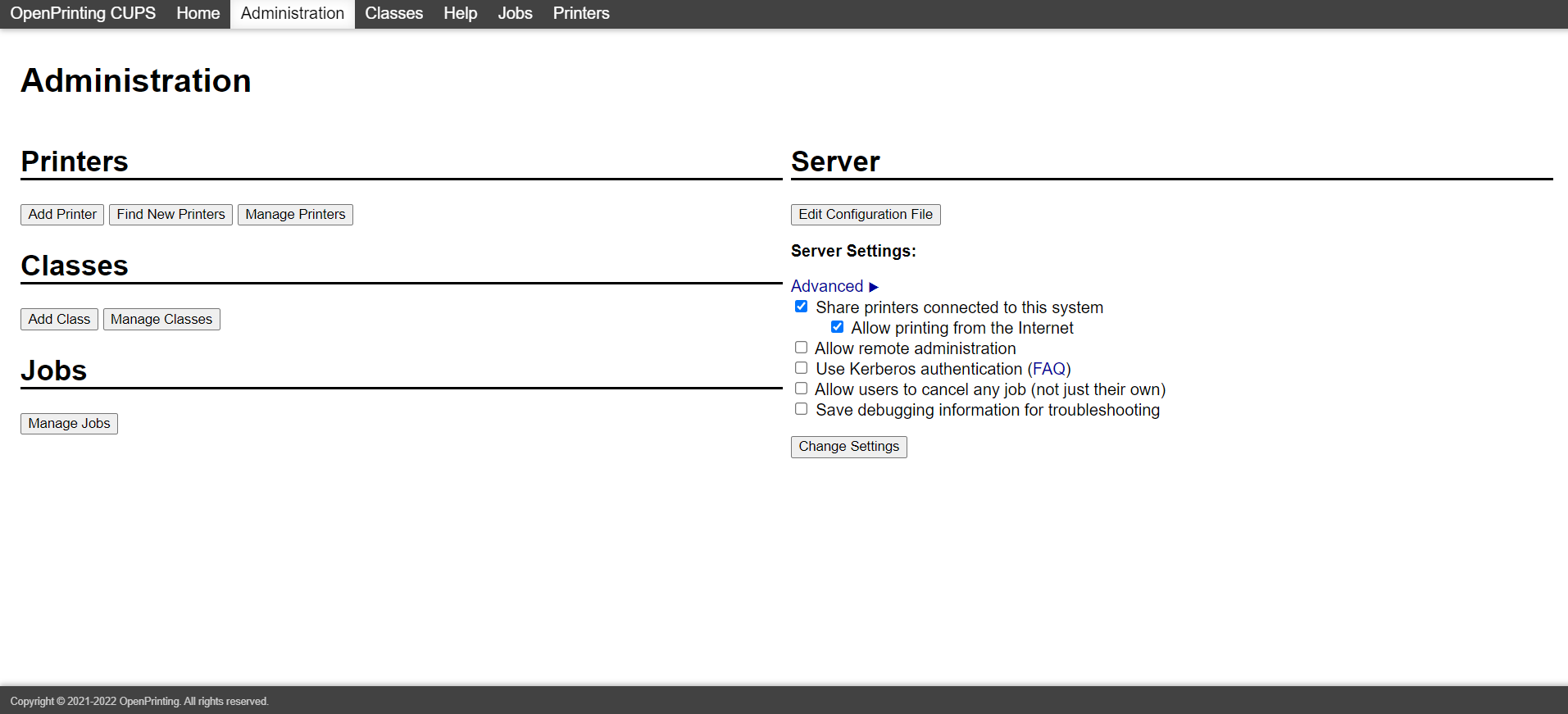Viewport: 1568px width, 714px height.
Task: Click the Jobs section heading
Action: (x=53, y=371)
